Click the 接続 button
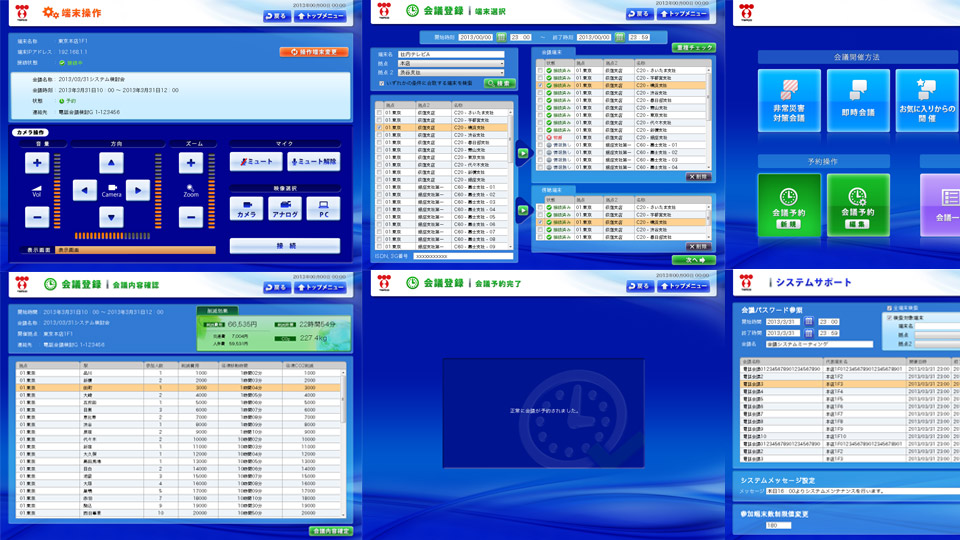960x540 pixels. click(x=285, y=245)
